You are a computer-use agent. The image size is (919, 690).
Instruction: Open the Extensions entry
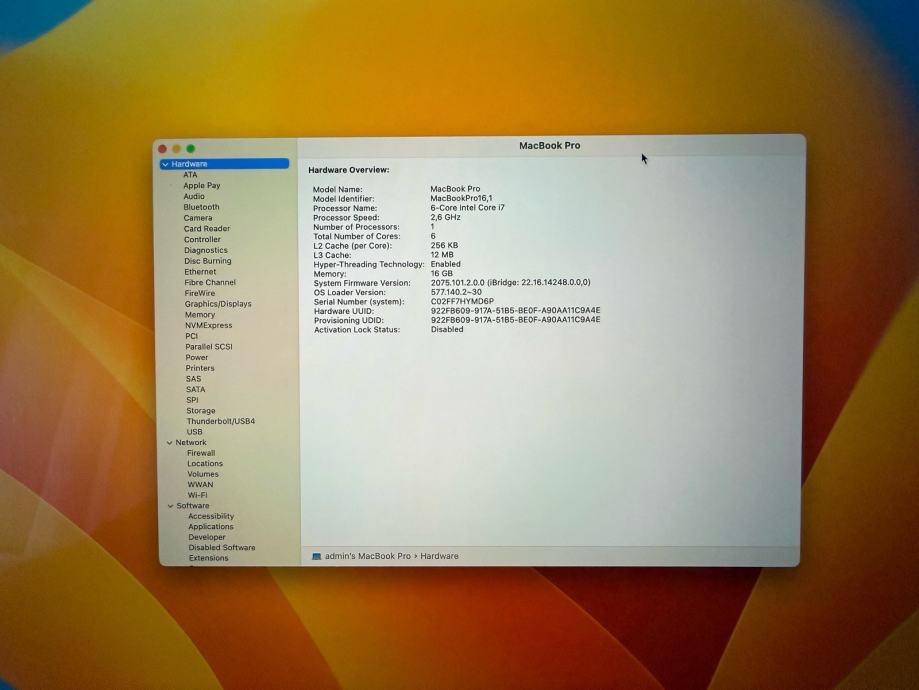coord(209,558)
